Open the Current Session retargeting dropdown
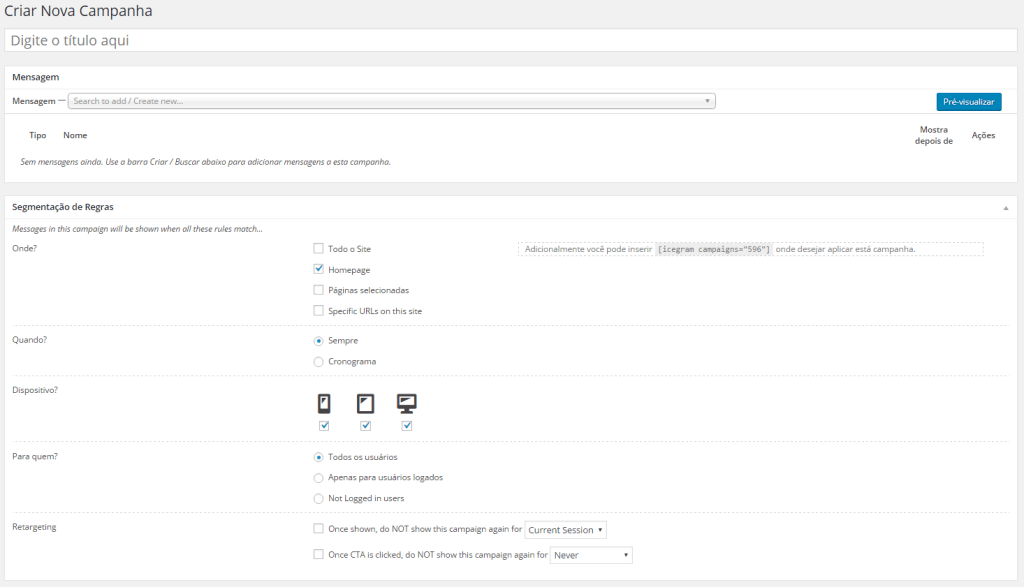This screenshot has width=1024, height=587. (x=565, y=529)
